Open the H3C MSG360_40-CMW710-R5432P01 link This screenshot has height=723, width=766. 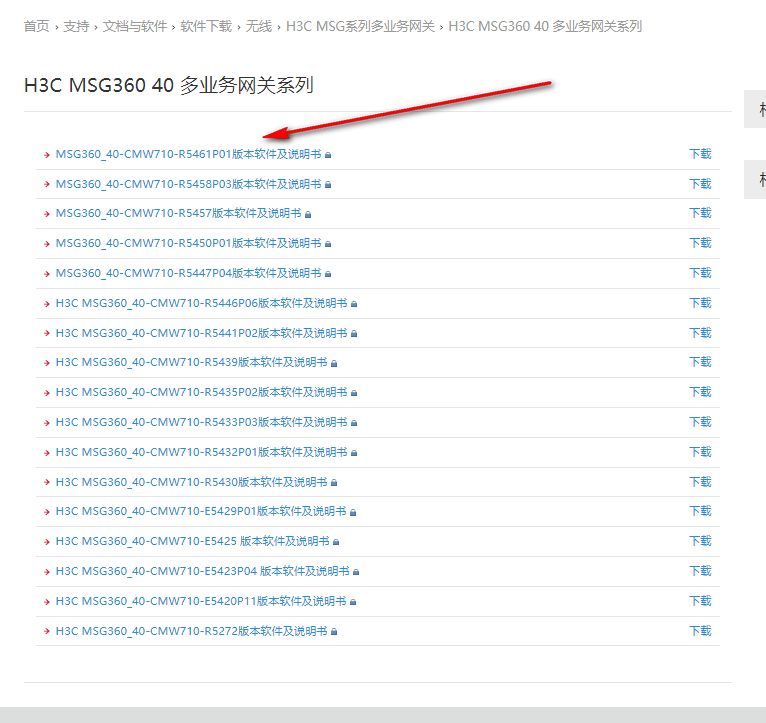pyautogui.click(x=202, y=452)
